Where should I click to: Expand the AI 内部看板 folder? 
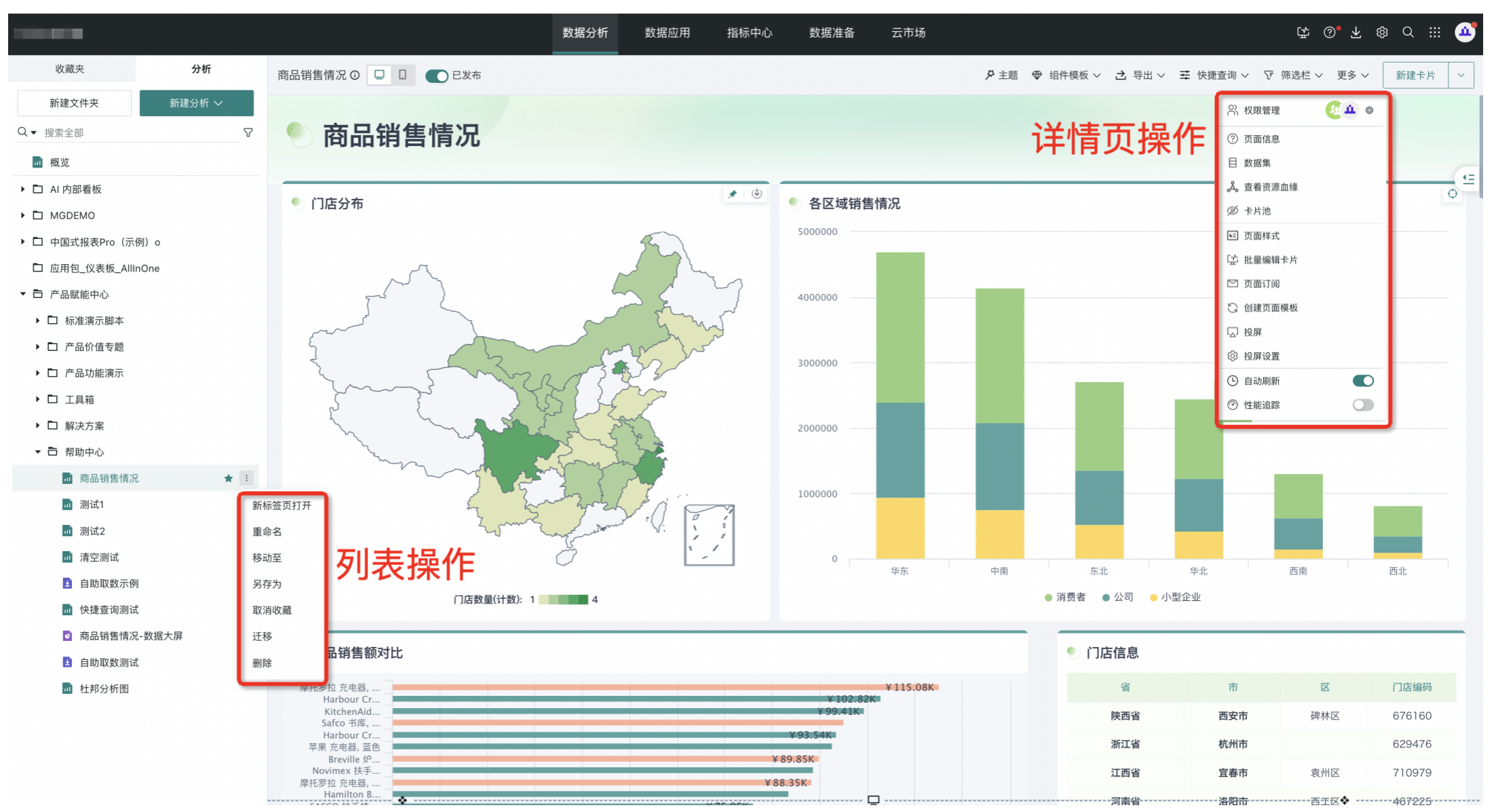pyautogui.click(x=23, y=189)
